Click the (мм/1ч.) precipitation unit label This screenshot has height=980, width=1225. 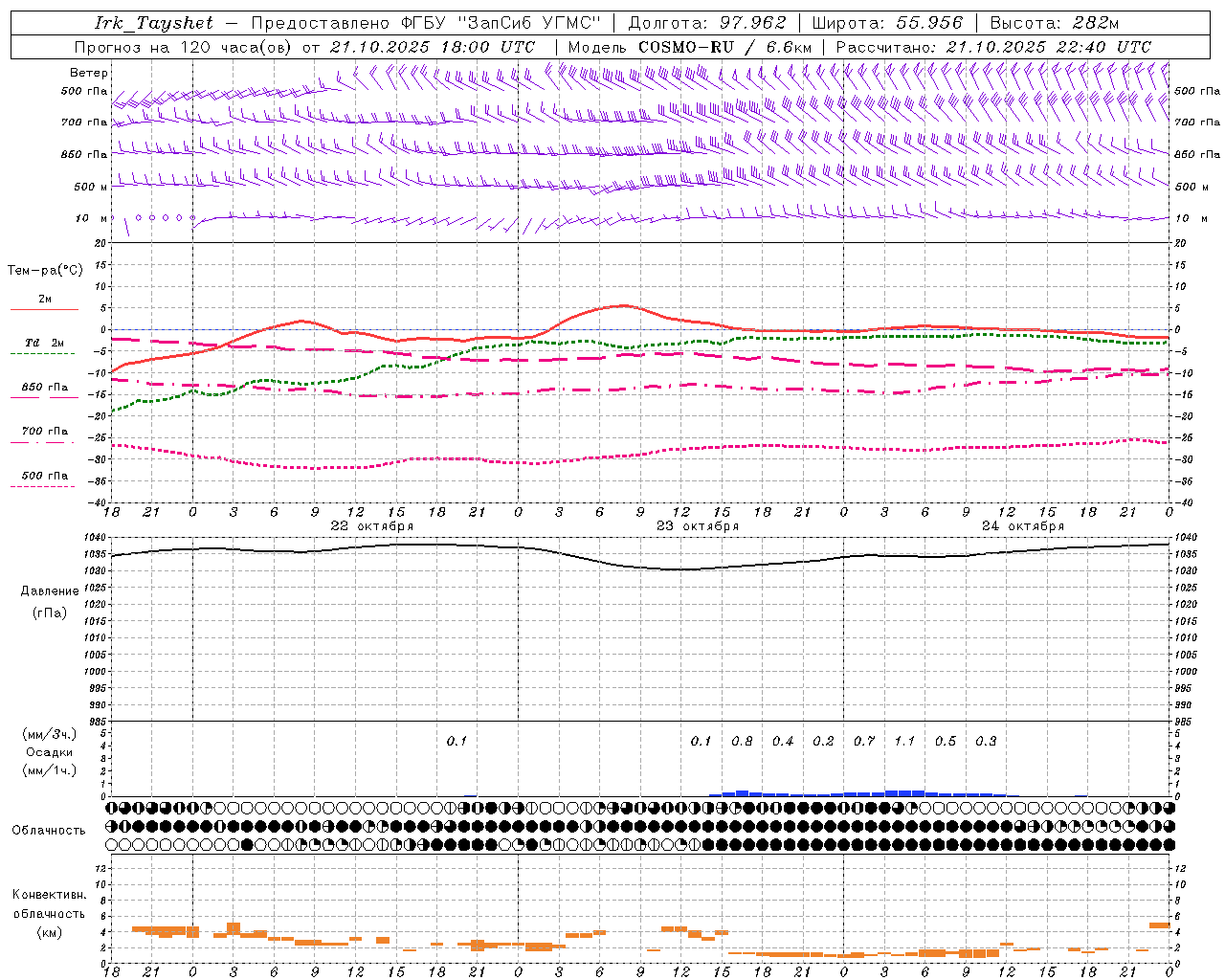49,770
